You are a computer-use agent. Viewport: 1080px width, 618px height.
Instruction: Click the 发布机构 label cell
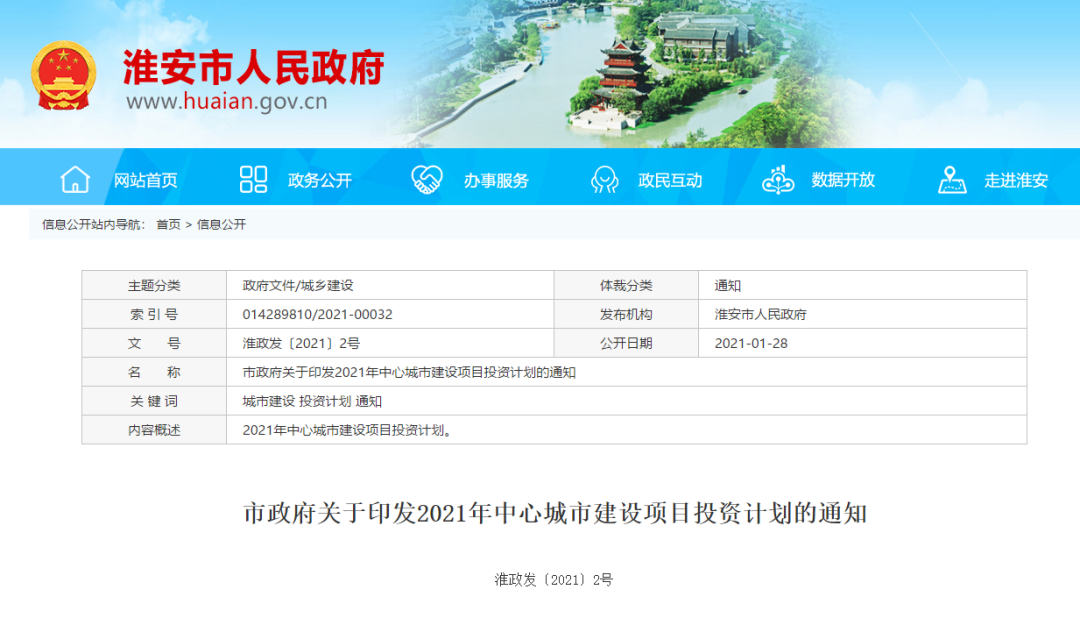pyautogui.click(x=626, y=314)
